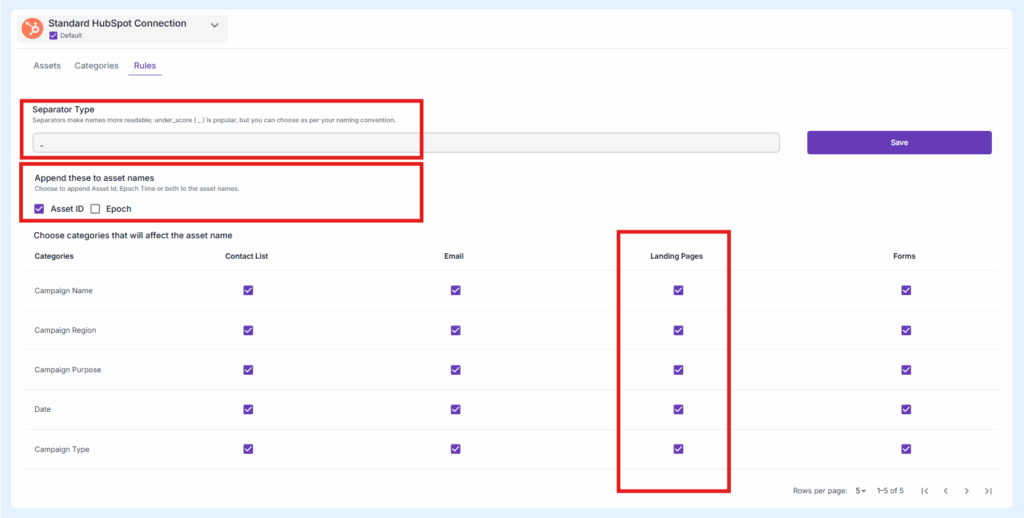The image size is (1024, 518).
Task: Uncheck Campaign Type for Forms
Action: click(906, 449)
